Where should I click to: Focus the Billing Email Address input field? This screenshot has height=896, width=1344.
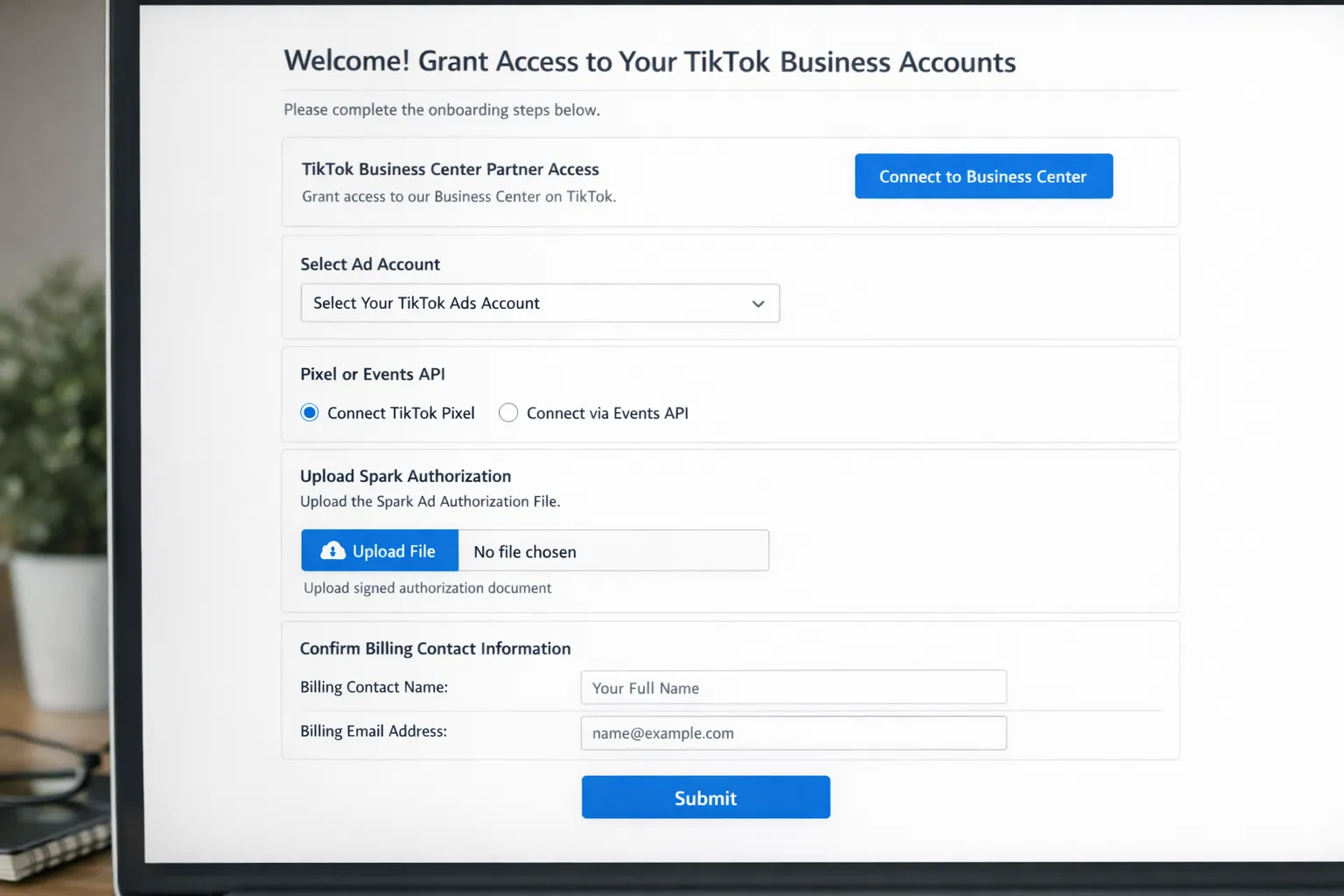coord(793,733)
